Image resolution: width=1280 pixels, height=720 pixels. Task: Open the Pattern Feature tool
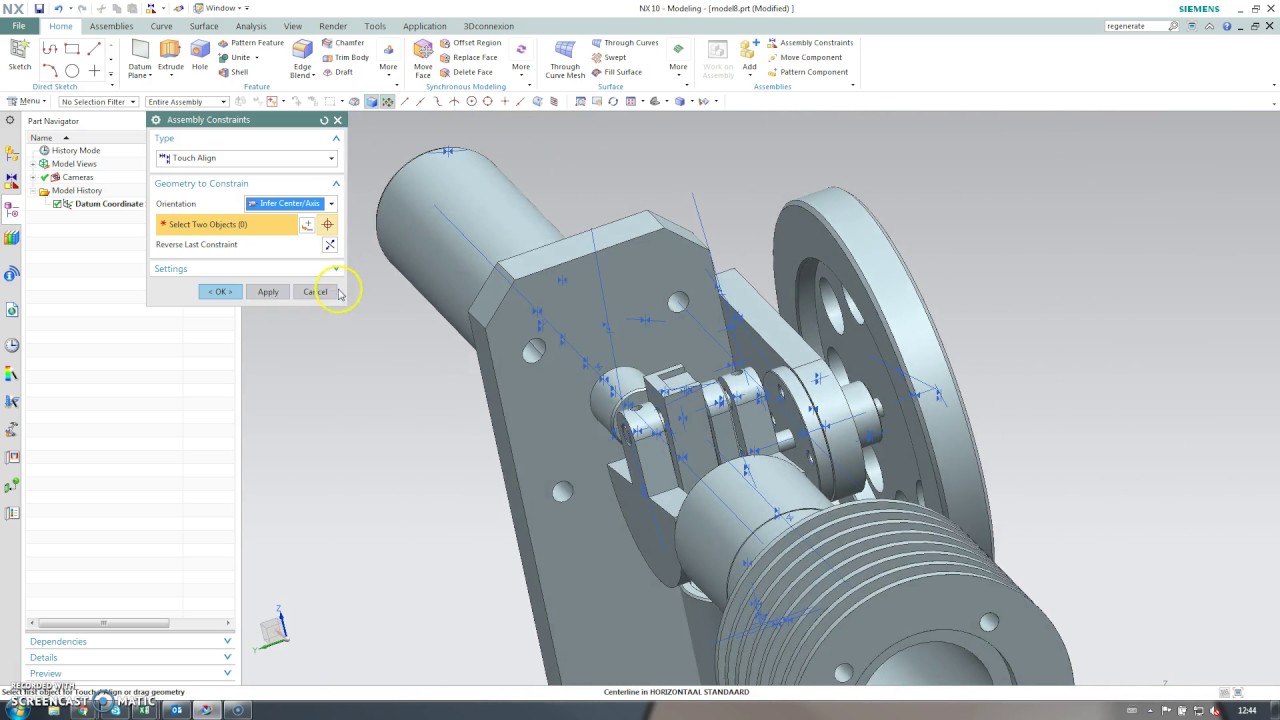tap(251, 43)
